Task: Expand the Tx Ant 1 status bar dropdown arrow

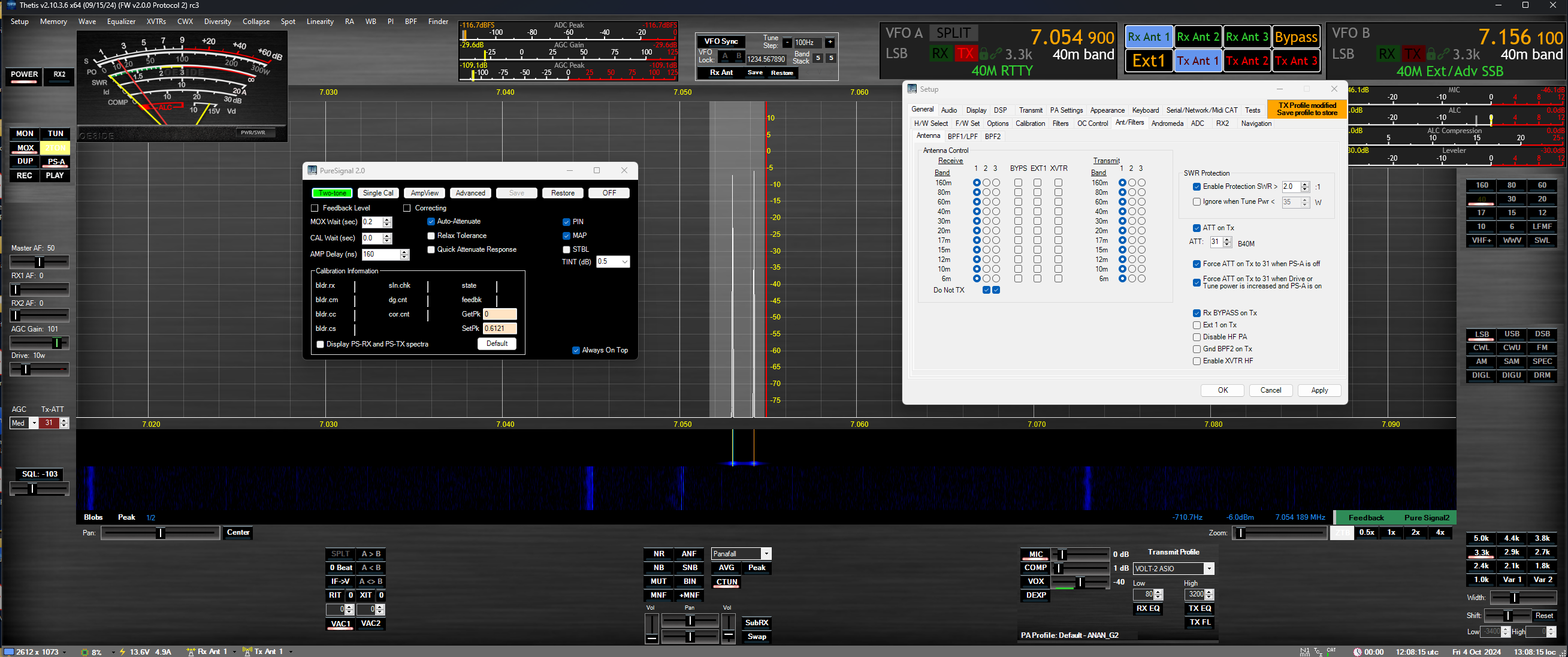Action: coord(291,652)
